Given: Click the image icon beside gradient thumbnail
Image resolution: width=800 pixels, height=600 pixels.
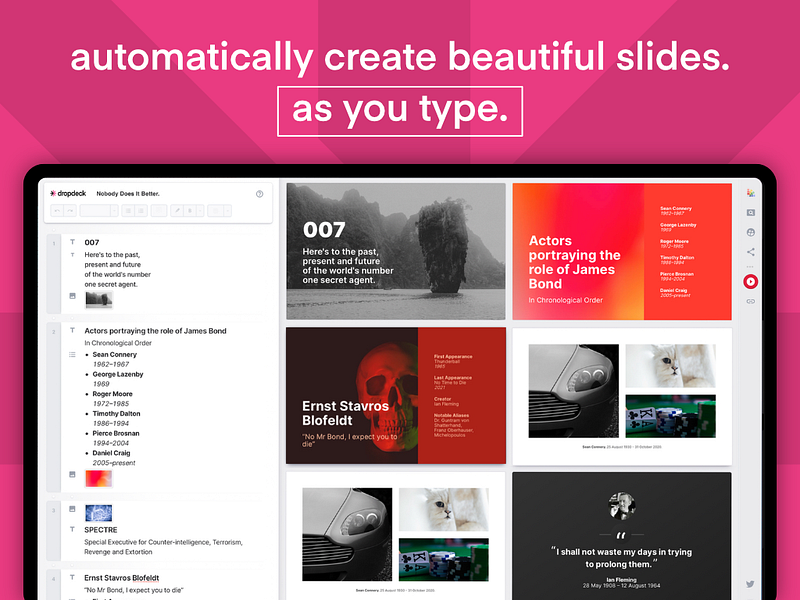Looking at the screenshot, I should [x=72, y=474].
